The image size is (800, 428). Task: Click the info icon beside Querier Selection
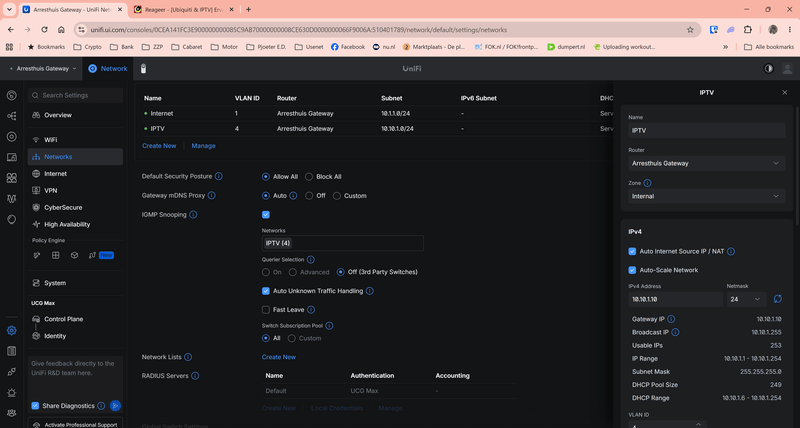311,260
